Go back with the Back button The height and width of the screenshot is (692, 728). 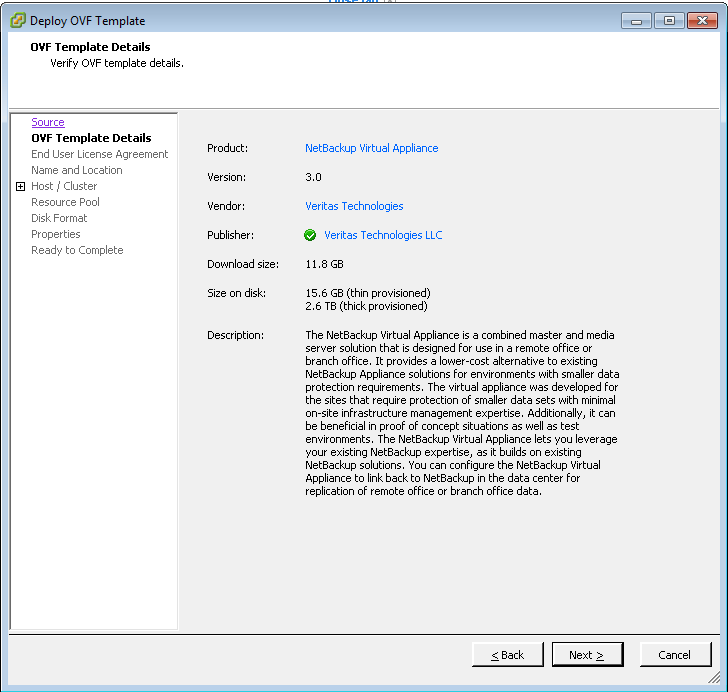507,655
